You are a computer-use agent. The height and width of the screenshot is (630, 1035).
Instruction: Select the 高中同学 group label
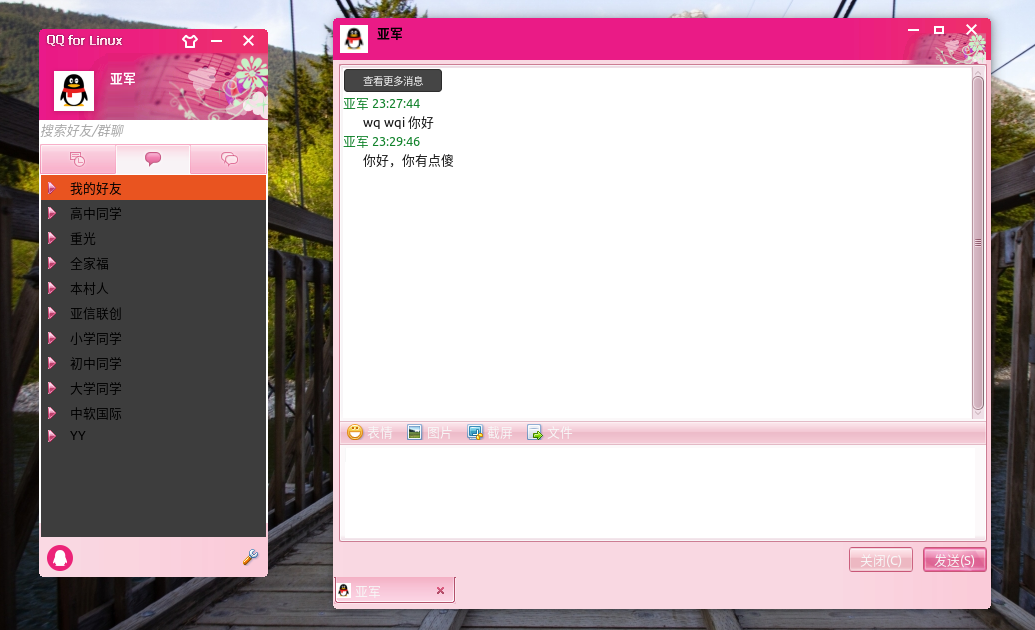pyautogui.click(x=96, y=214)
